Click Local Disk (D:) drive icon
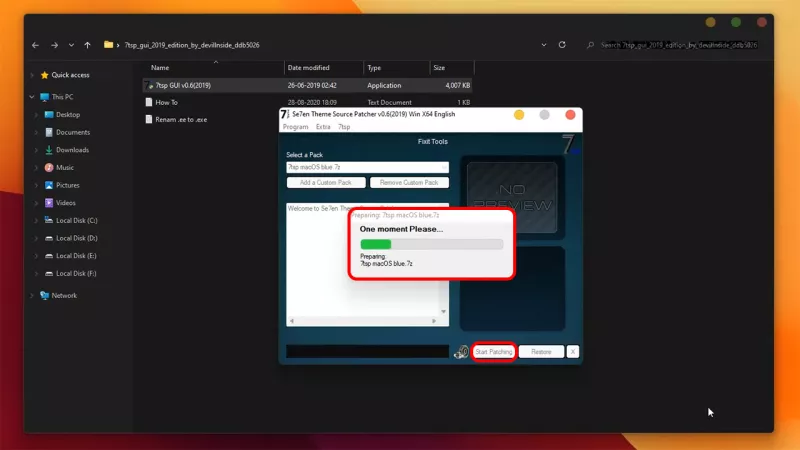The image size is (800, 450). tap(49, 238)
